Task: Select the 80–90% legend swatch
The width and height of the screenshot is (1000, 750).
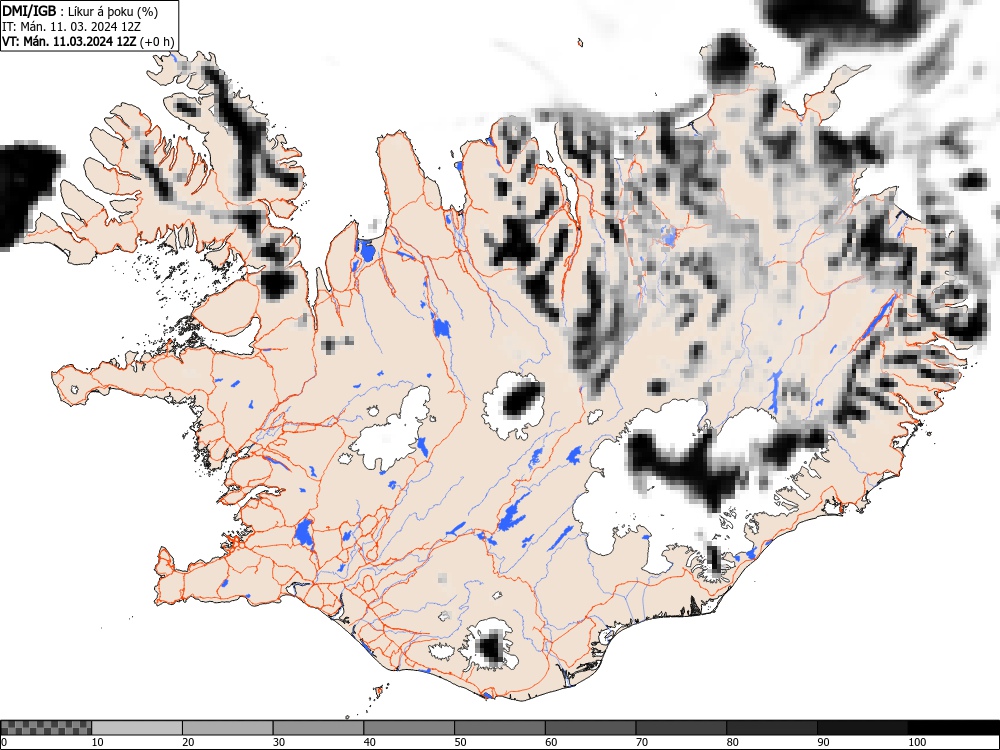Action: (x=772, y=728)
